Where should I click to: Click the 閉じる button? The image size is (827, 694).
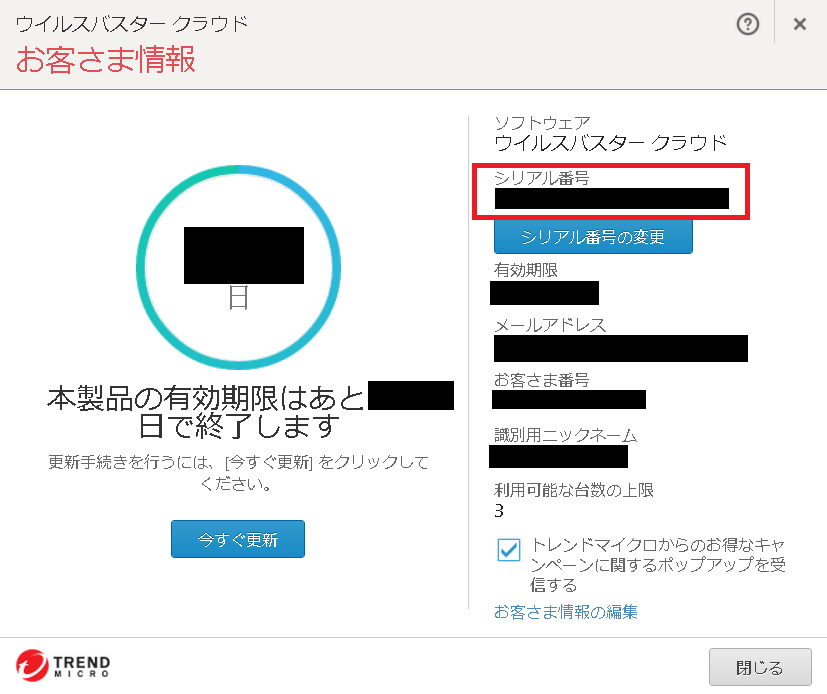(x=759, y=667)
